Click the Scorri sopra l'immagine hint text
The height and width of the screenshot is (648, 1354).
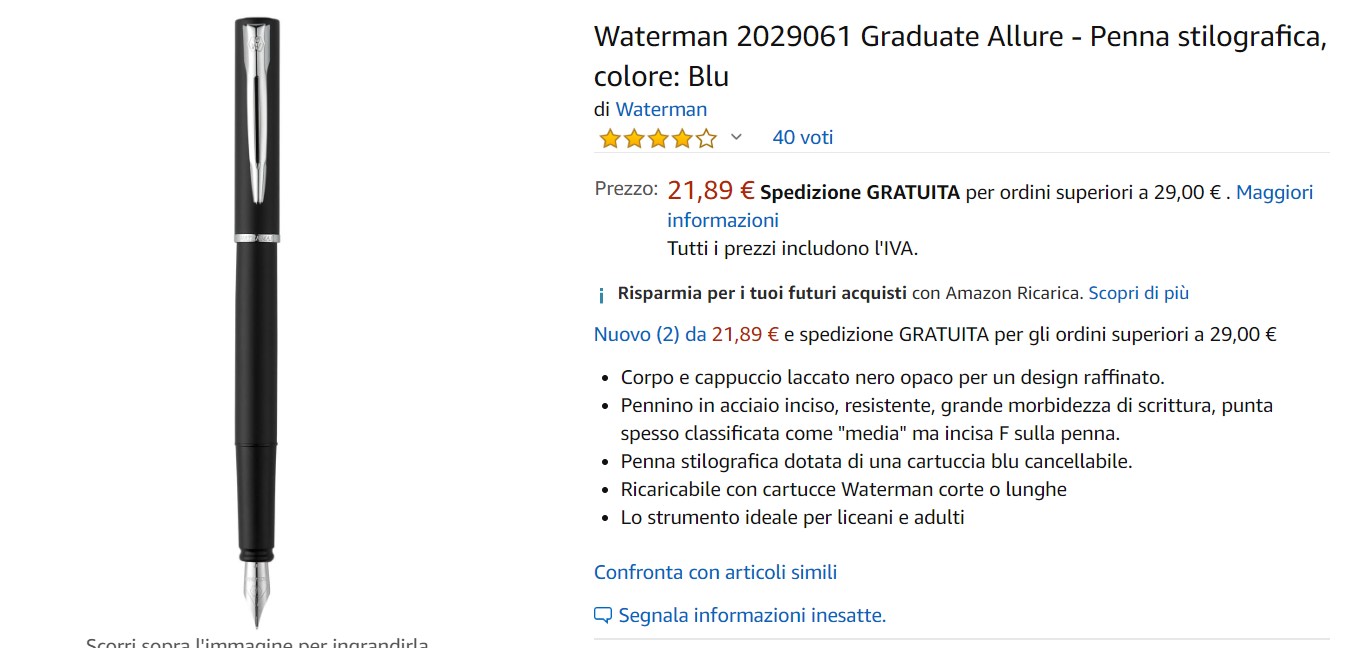257,642
